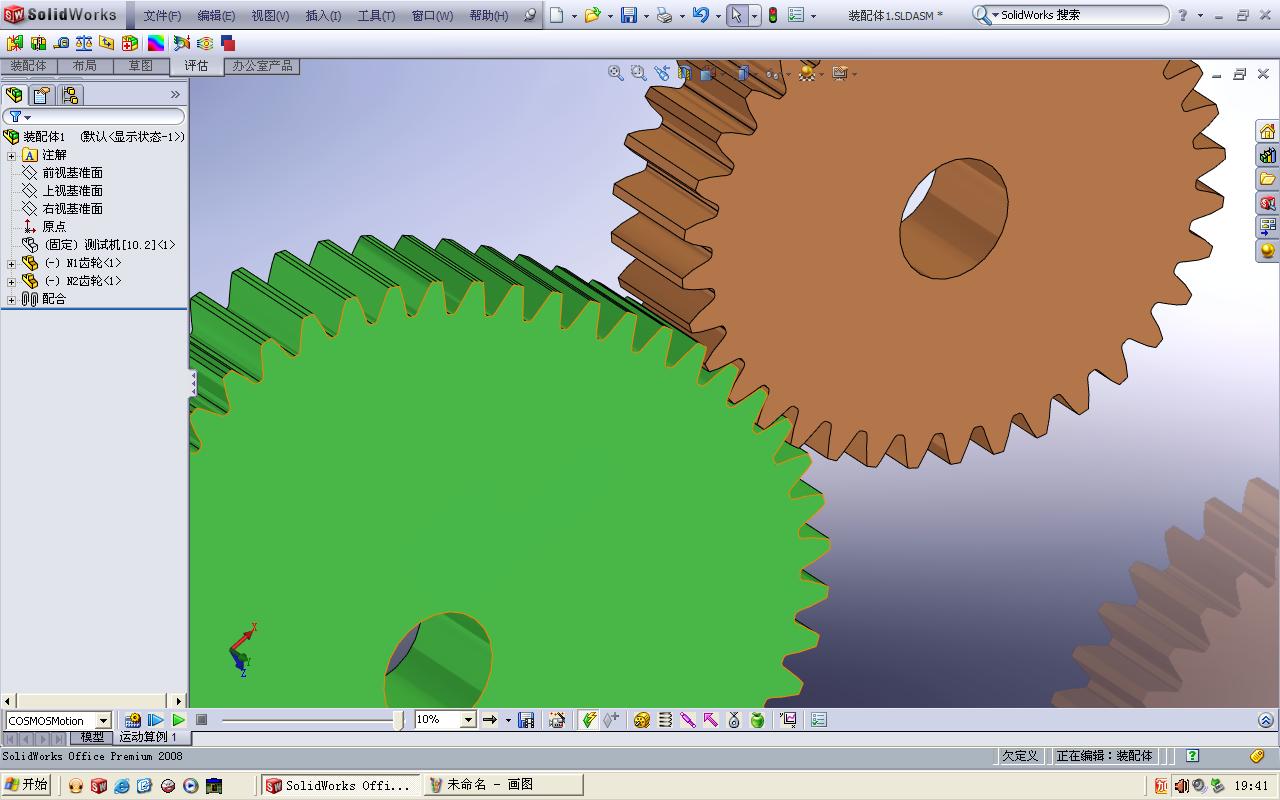Select 前视基准面 in the tree

[x=72, y=173]
